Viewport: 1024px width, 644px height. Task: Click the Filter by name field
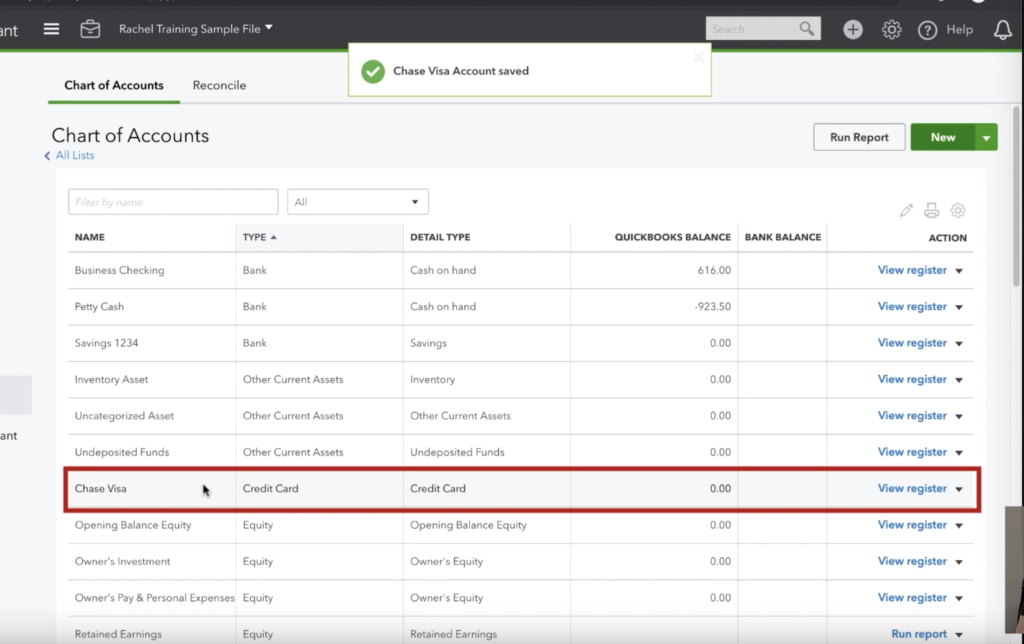(173, 202)
